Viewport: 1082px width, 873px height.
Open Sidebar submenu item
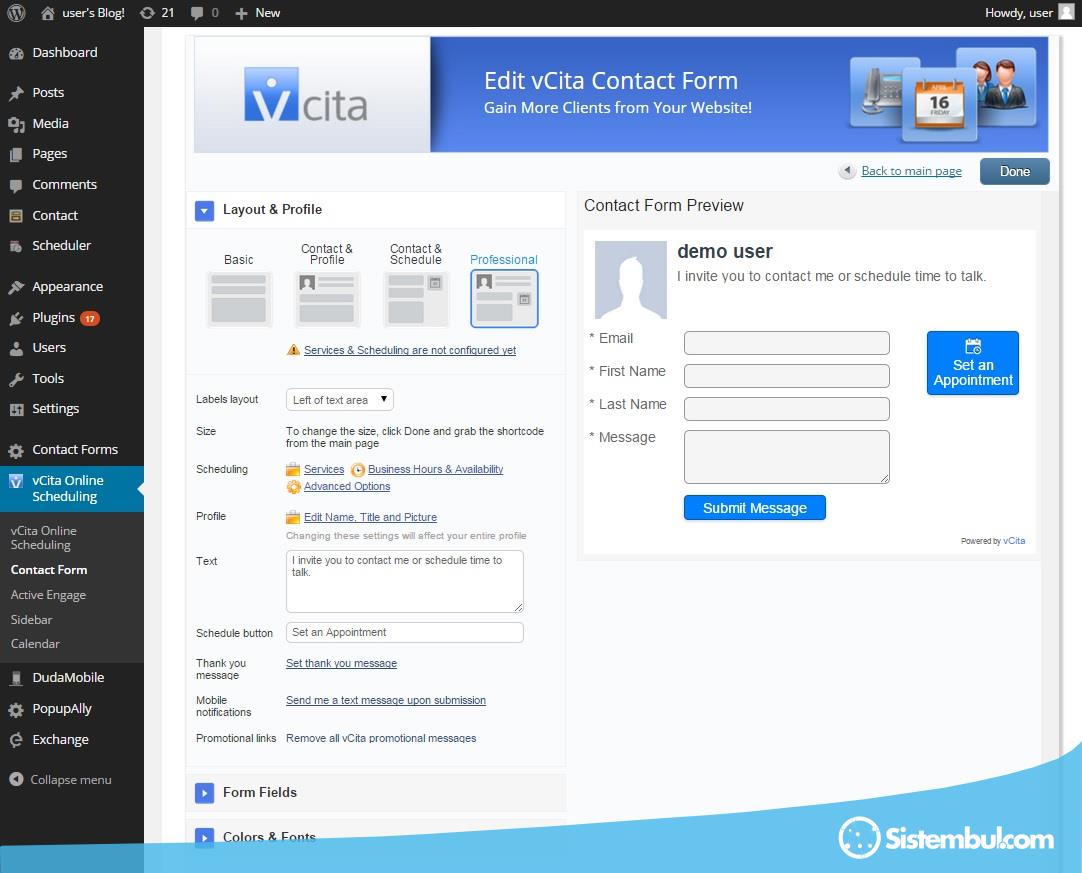[x=31, y=620]
